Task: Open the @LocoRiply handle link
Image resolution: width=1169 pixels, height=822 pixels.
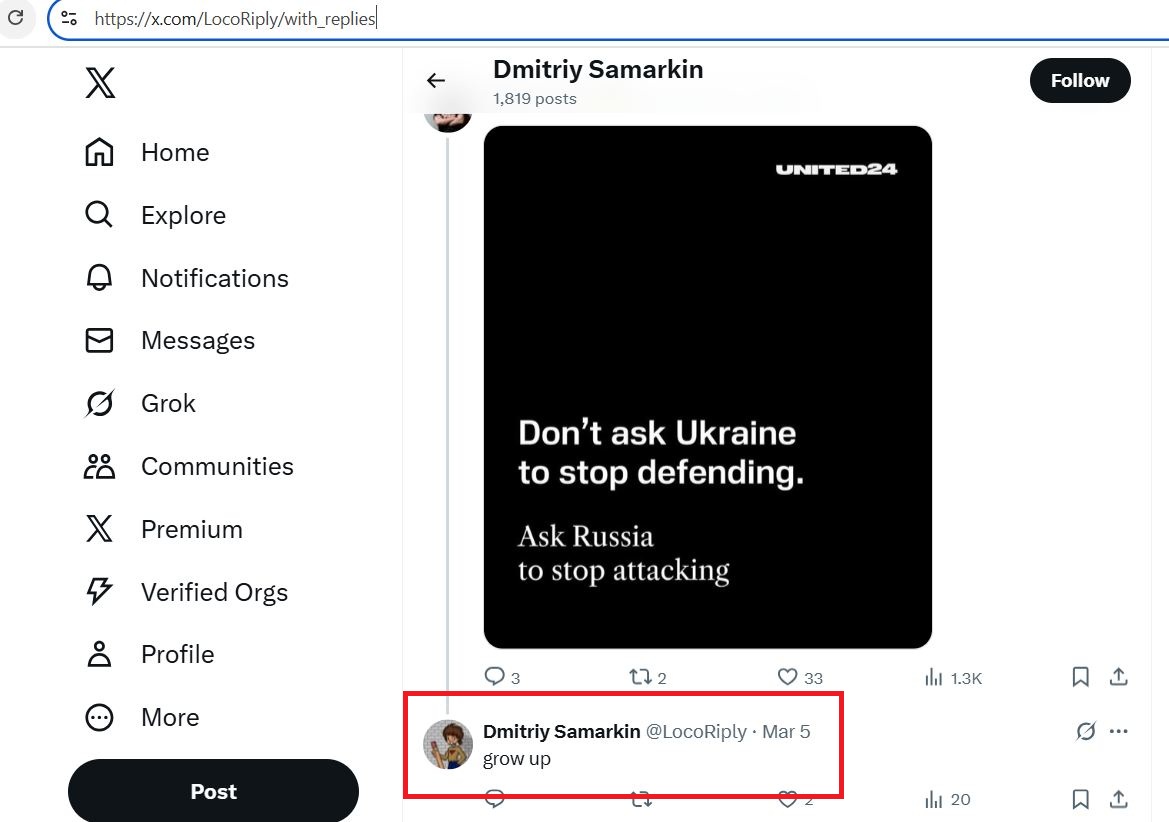Action: pyautogui.click(x=696, y=732)
